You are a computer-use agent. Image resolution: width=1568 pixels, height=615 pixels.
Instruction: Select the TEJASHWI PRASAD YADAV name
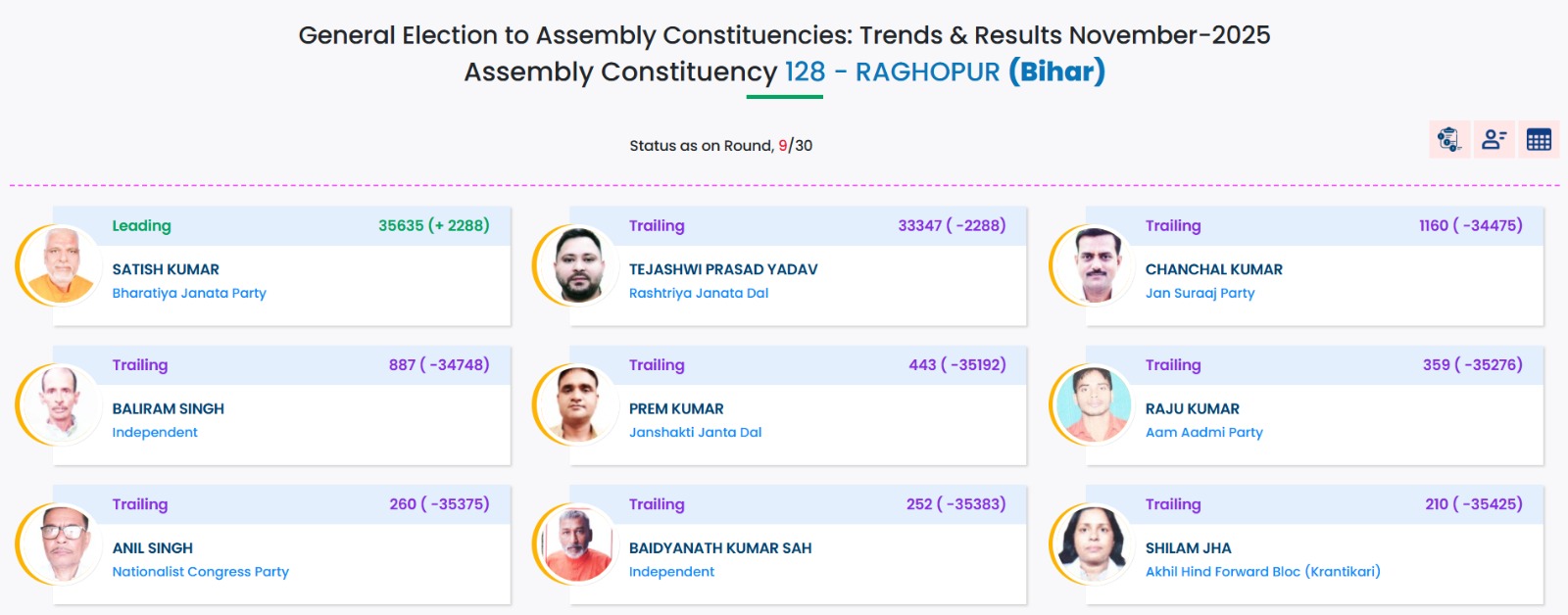(x=723, y=269)
